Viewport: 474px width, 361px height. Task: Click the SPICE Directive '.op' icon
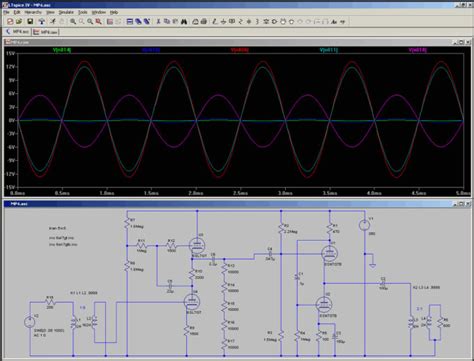point(343,22)
